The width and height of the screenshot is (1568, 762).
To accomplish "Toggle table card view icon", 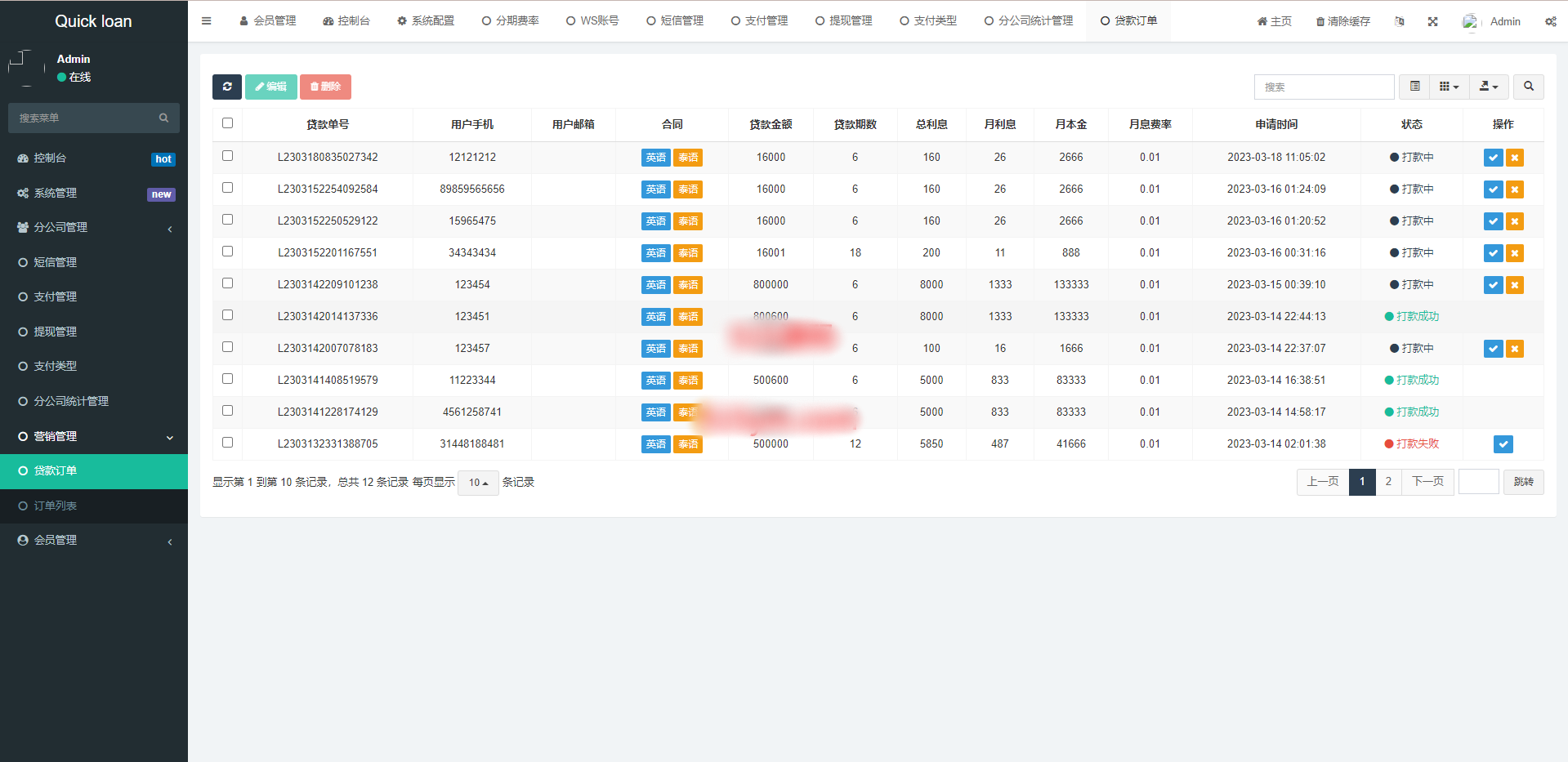I will pyautogui.click(x=1414, y=87).
